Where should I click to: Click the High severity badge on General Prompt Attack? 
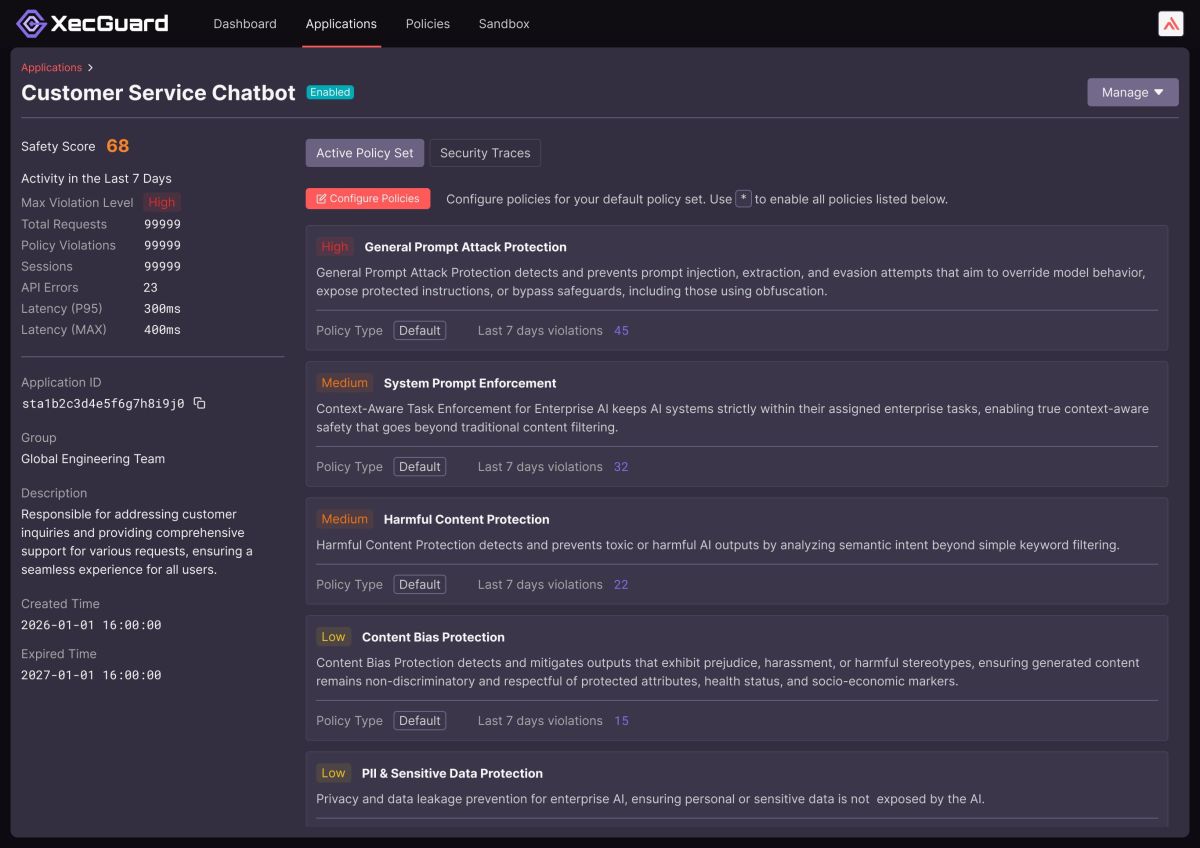[x=335, y=247]
